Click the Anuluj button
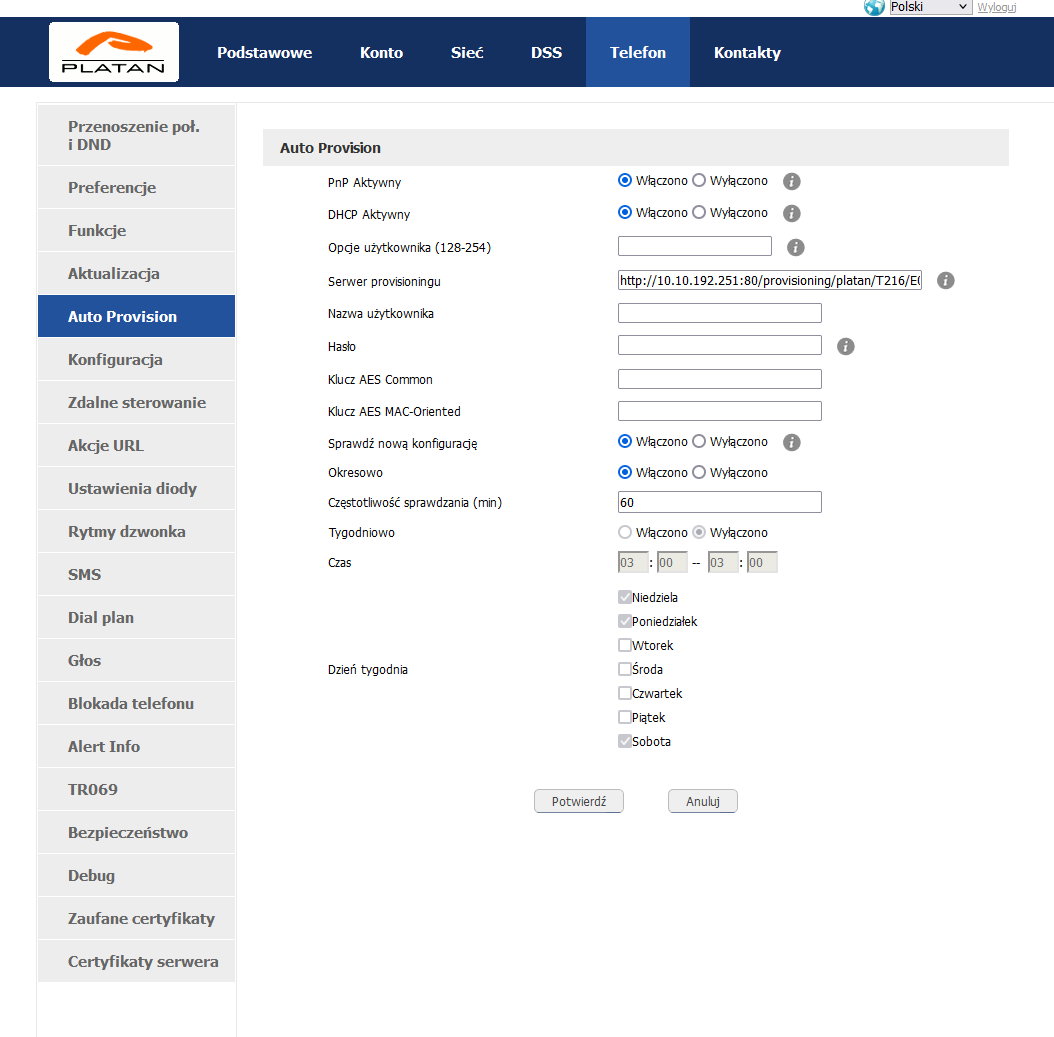This screenshot has width=1054, height=1037. point(702,801)
